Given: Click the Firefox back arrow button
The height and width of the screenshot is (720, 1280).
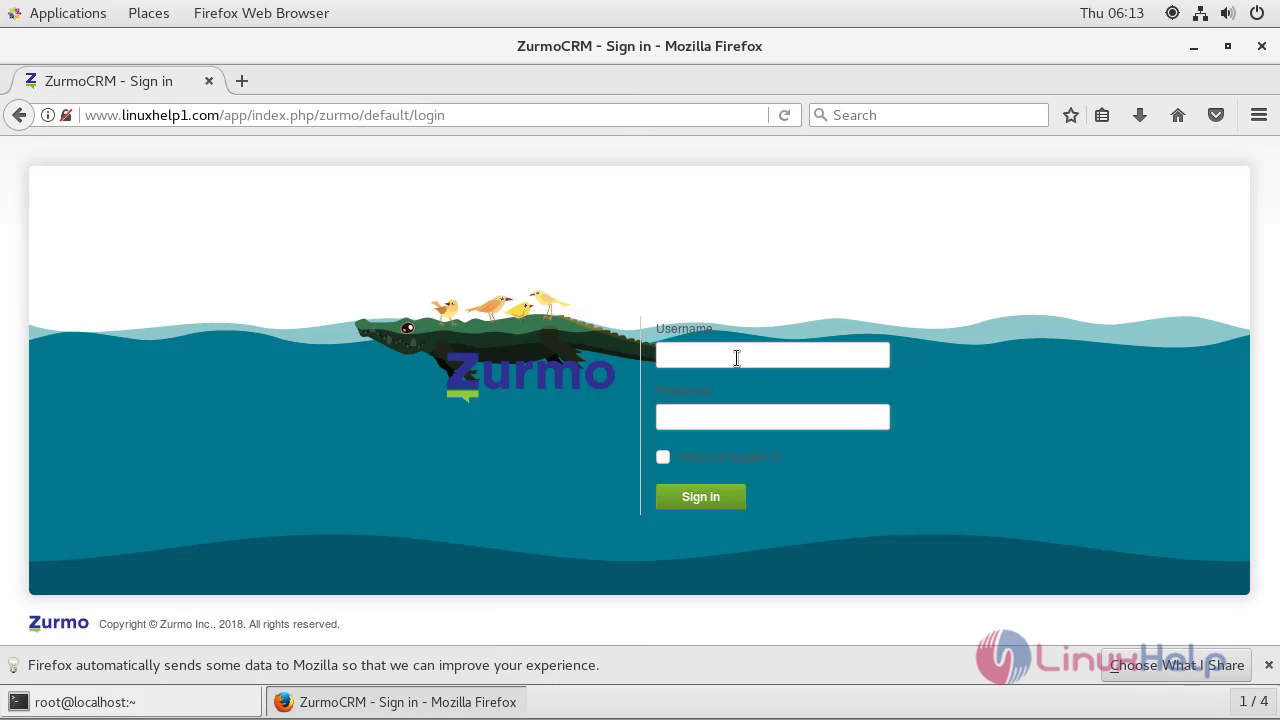Looking at the screenshot, I should coord(19,115).
